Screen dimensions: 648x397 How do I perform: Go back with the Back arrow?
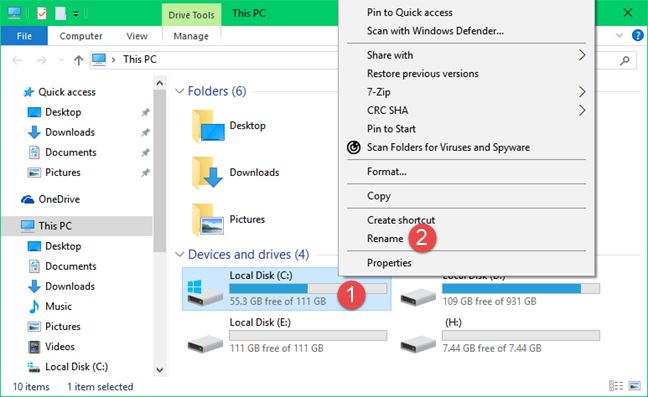pyautogui.click(x=17, y=60)
